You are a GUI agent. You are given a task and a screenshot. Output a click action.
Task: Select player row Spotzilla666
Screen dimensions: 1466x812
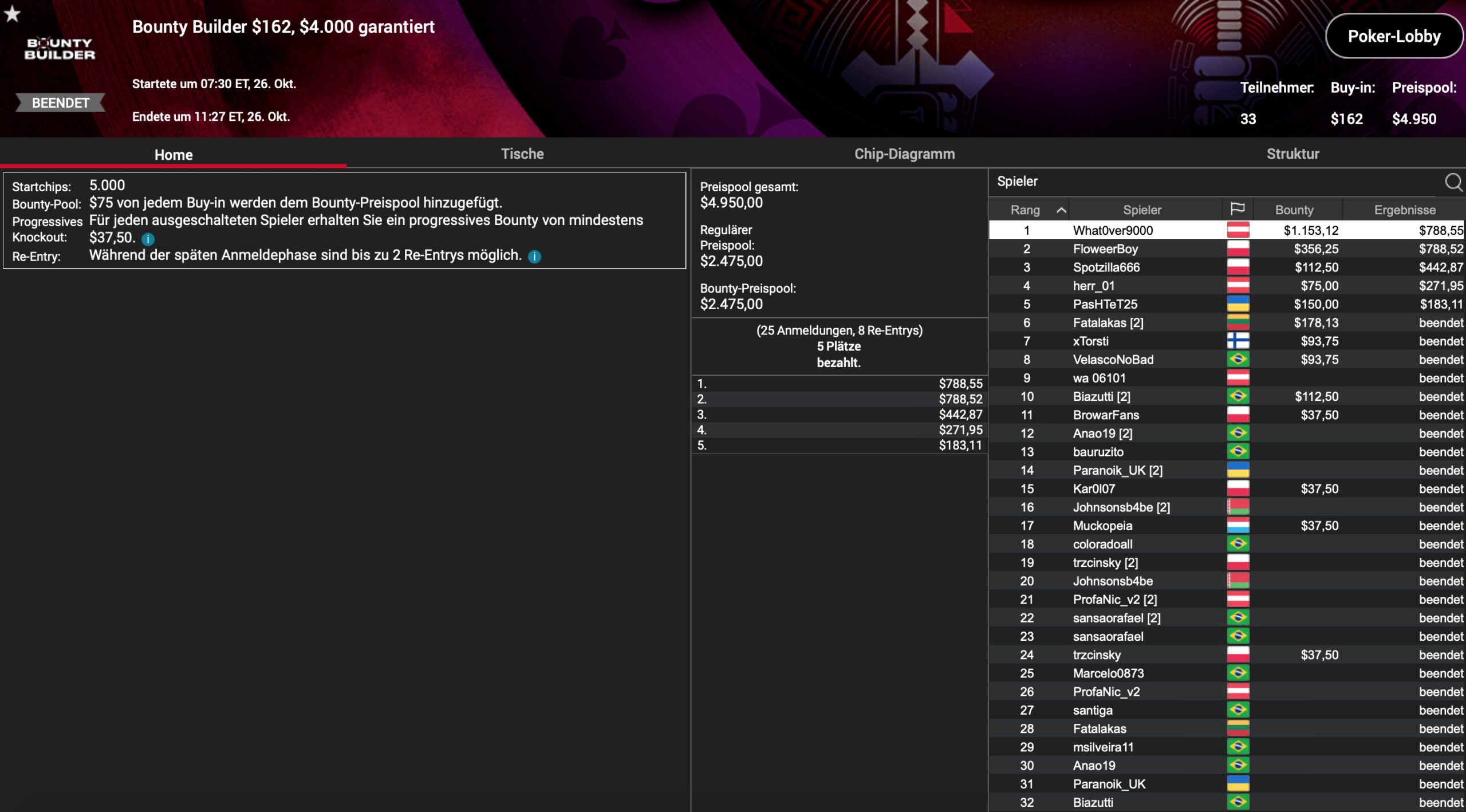coord(1106,267)
